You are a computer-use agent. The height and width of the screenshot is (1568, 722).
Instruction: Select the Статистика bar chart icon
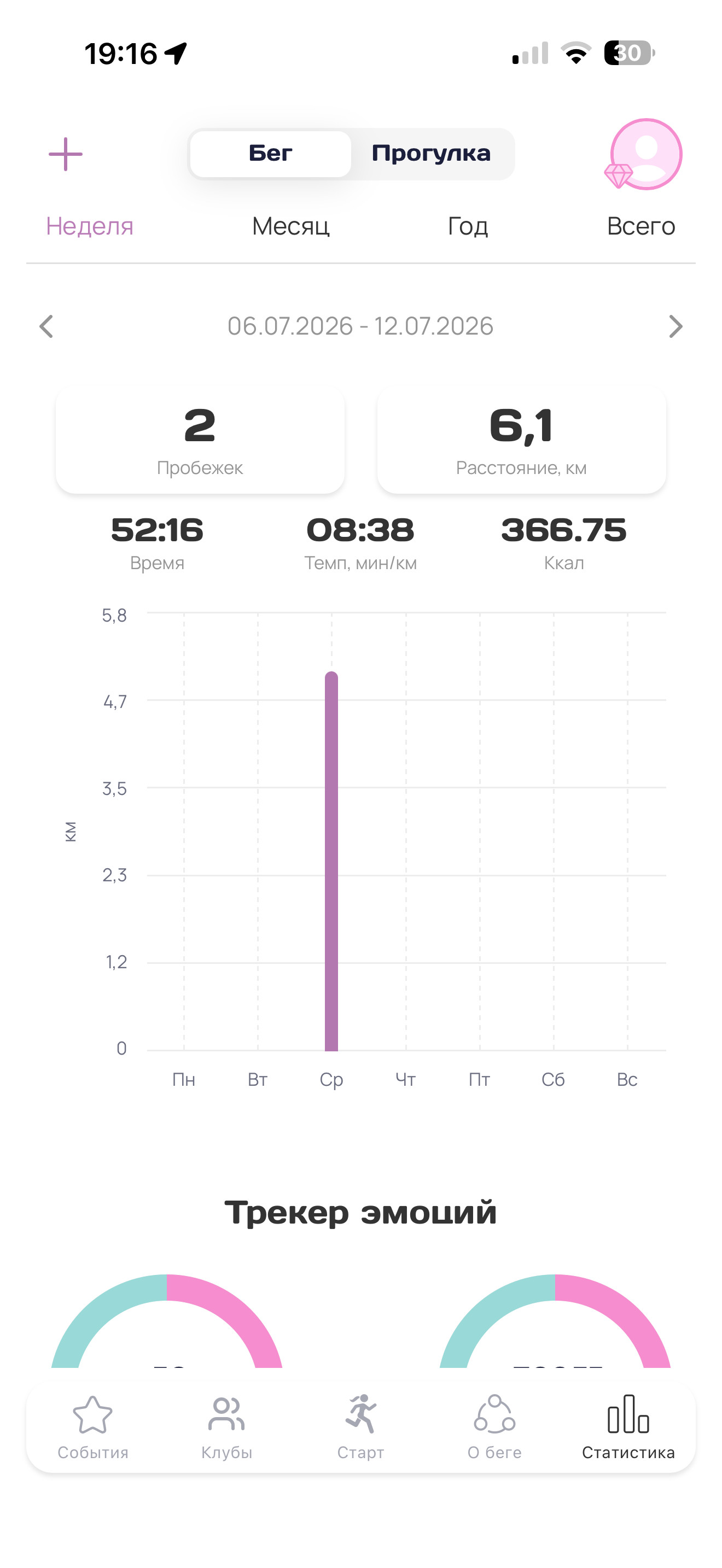628,1414
